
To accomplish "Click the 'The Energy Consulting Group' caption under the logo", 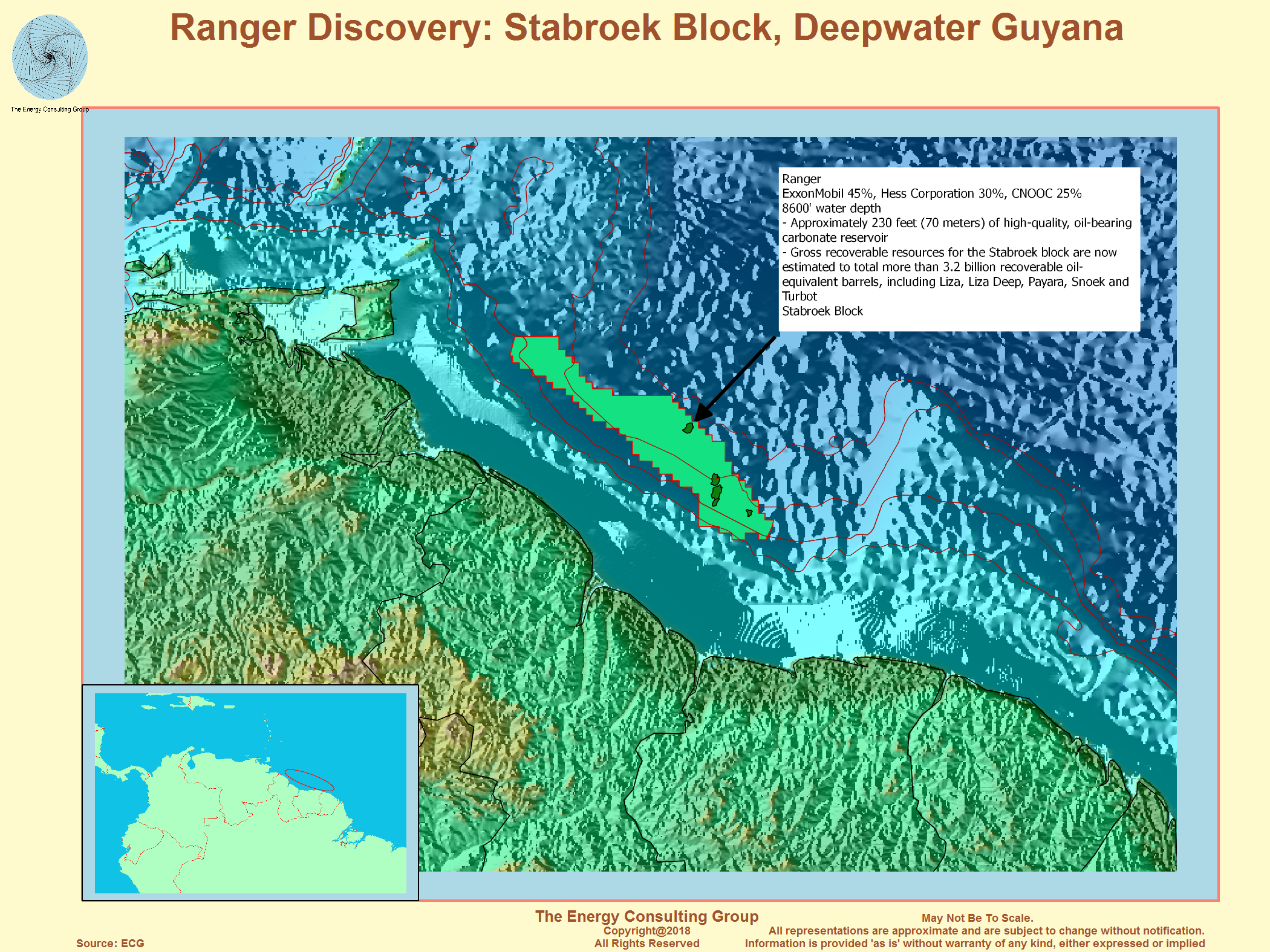I will pyautogui.click(x=50, y=109).
